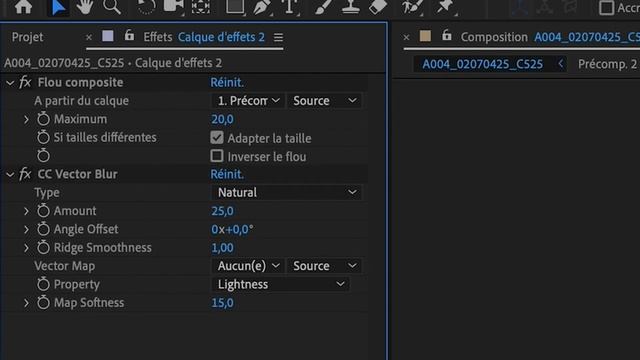
Task: Enable the Maximum stopwatch
Action: pos(43,119)
